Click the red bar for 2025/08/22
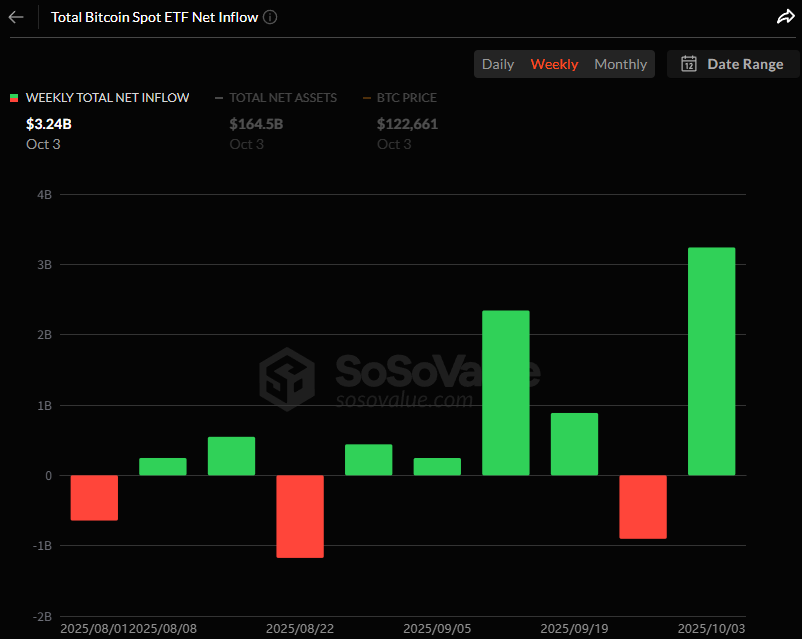This screenshot has height=639, width=802. 300,516
